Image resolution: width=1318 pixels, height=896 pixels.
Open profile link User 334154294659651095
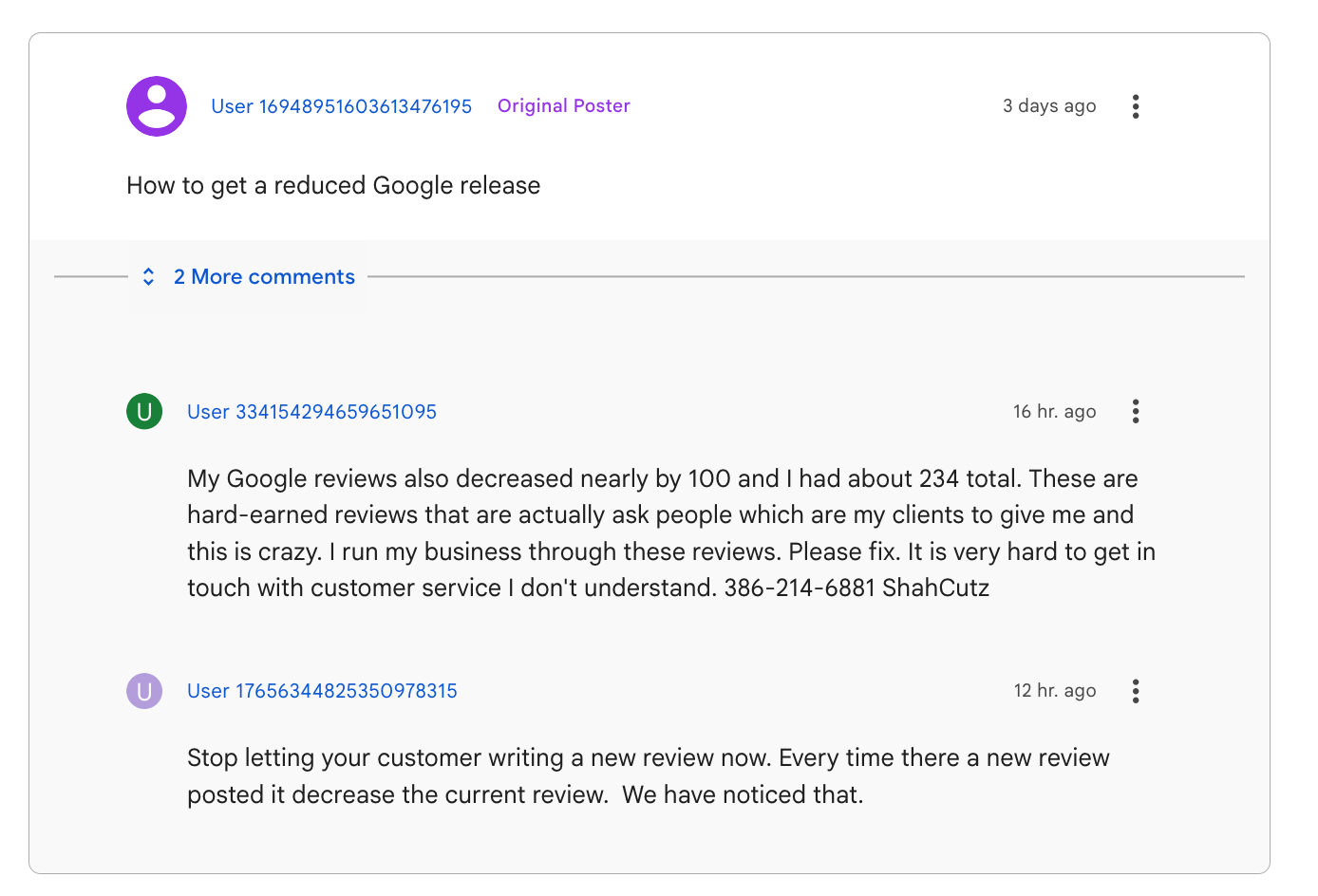(x=311, y=412)
